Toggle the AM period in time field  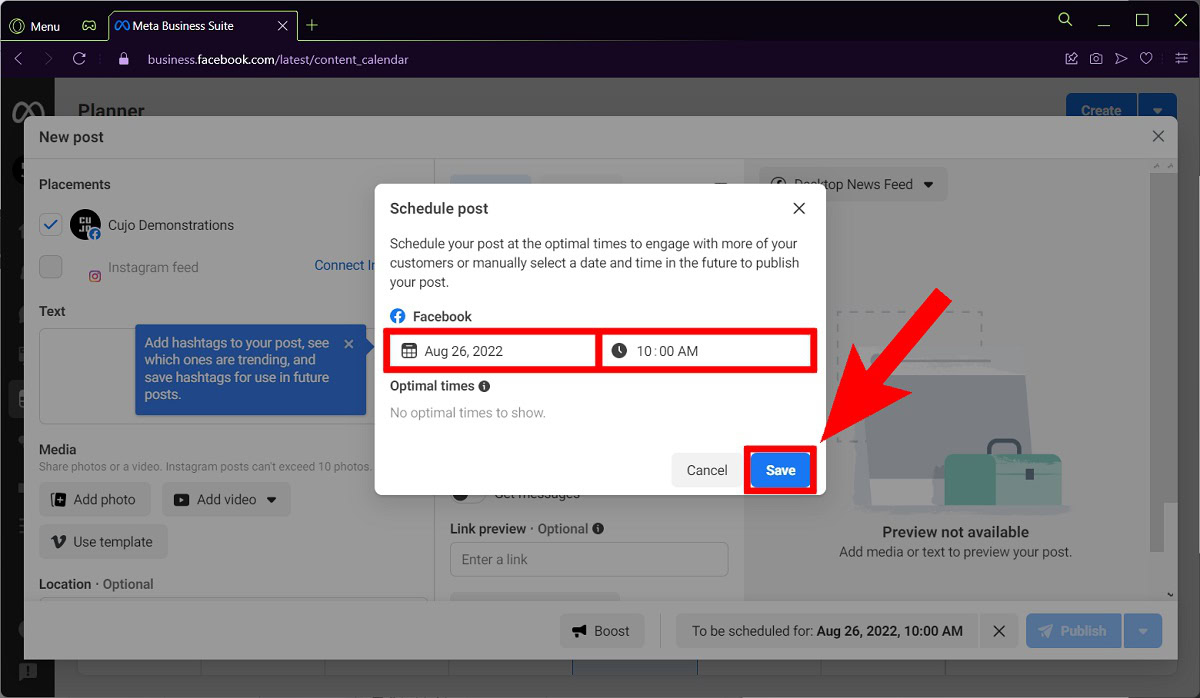(x=688, y=351)
